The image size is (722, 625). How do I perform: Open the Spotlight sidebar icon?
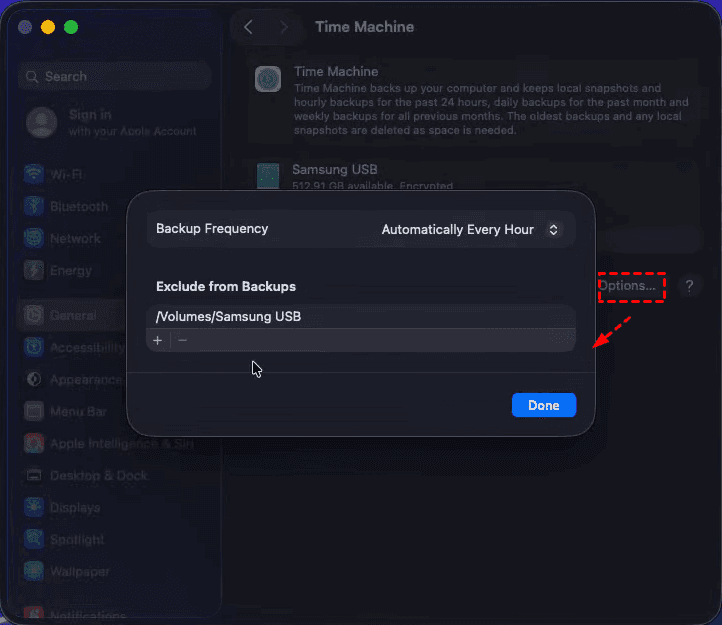pyautogui.click(x=34, y=539)
